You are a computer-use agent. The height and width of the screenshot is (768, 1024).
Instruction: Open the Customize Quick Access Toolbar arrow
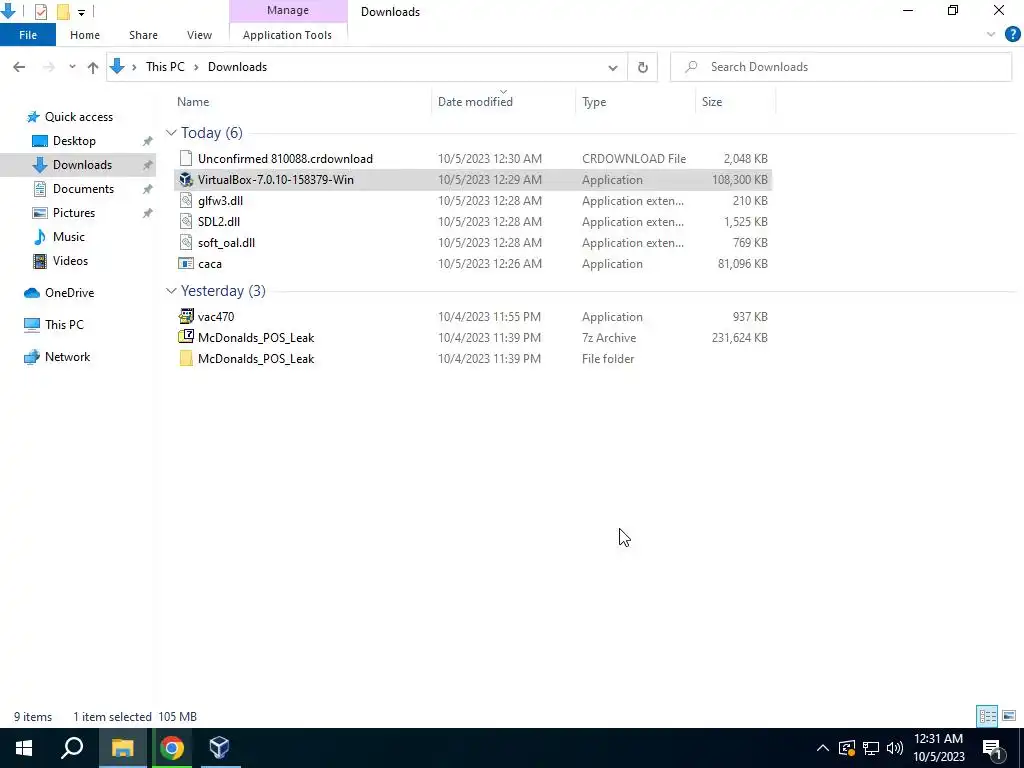[81, 12]
